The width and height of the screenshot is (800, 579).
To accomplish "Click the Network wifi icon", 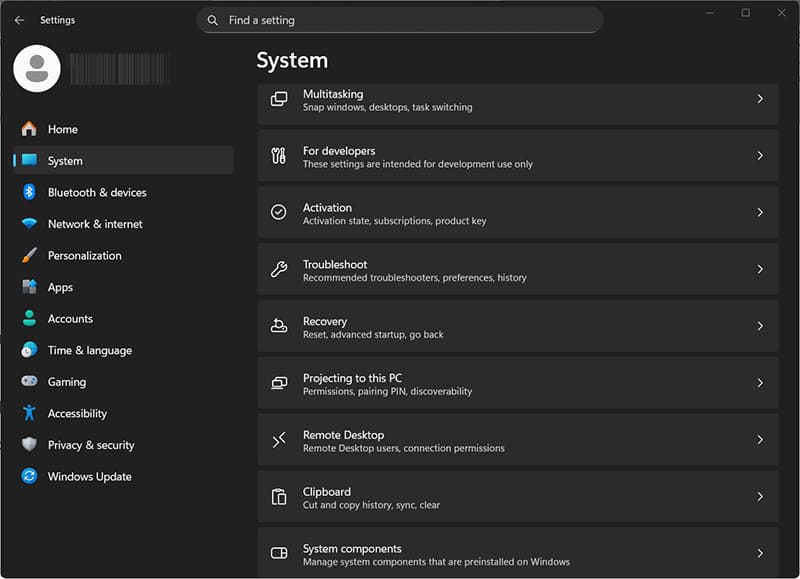I will [x=29, y=223].
